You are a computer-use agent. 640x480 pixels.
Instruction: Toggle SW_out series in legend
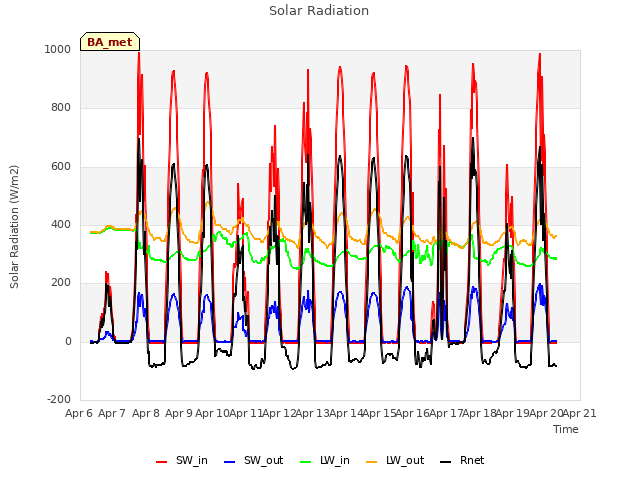point(253,461)
